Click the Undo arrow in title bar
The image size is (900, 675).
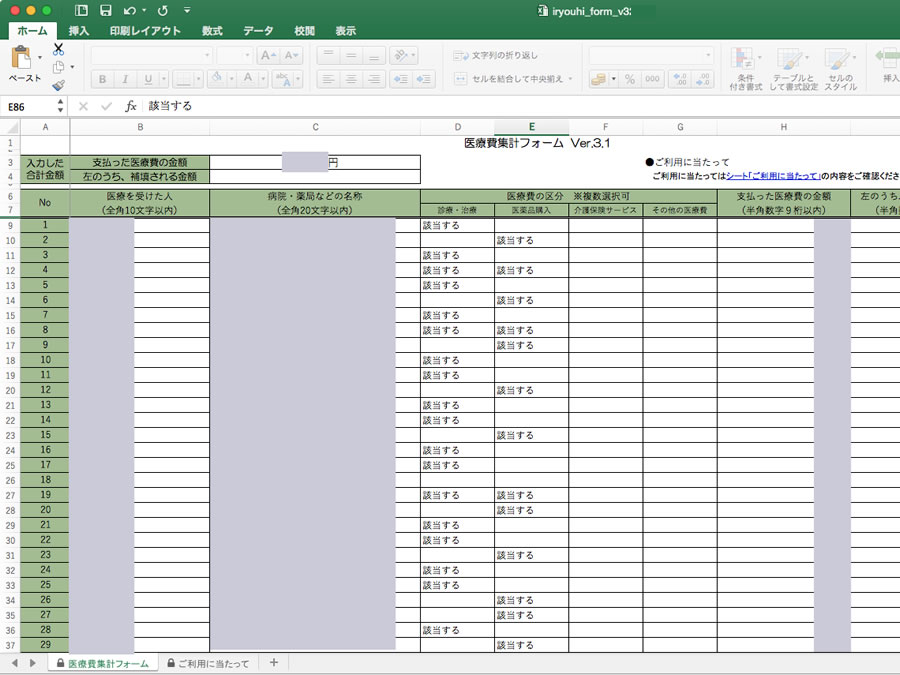[x=130, y=10]
